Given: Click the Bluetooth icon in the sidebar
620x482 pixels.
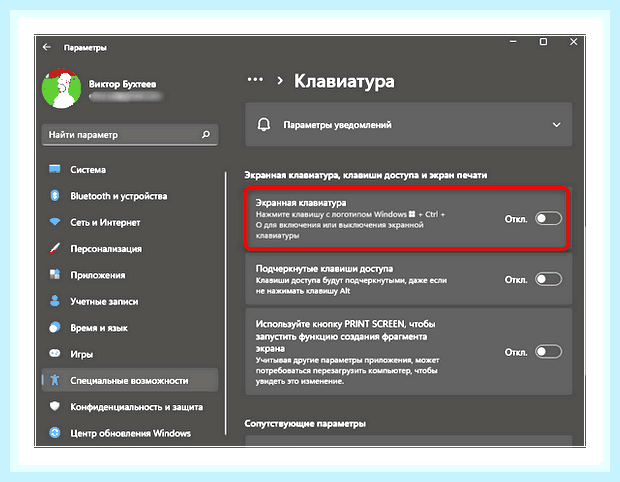Looking at the screenshot, I should [55, 195].
